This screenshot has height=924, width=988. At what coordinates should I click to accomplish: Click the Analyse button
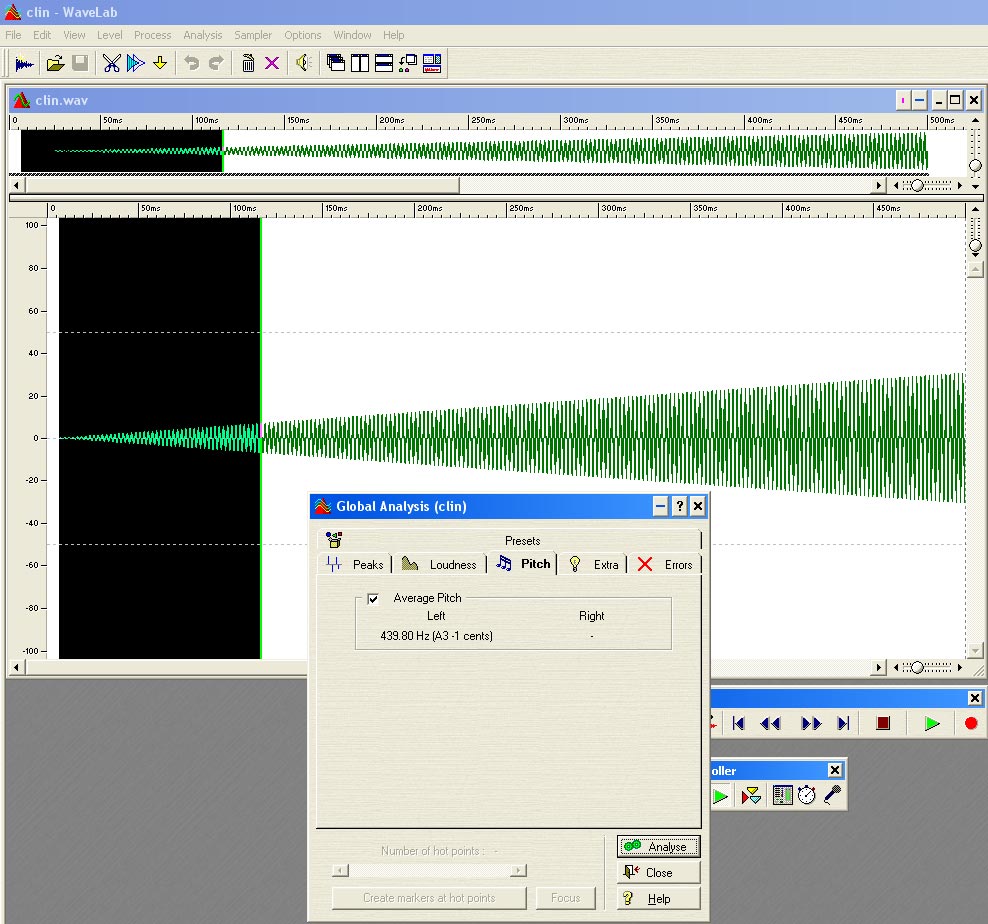pyautogui.click(x=658, y=846)
